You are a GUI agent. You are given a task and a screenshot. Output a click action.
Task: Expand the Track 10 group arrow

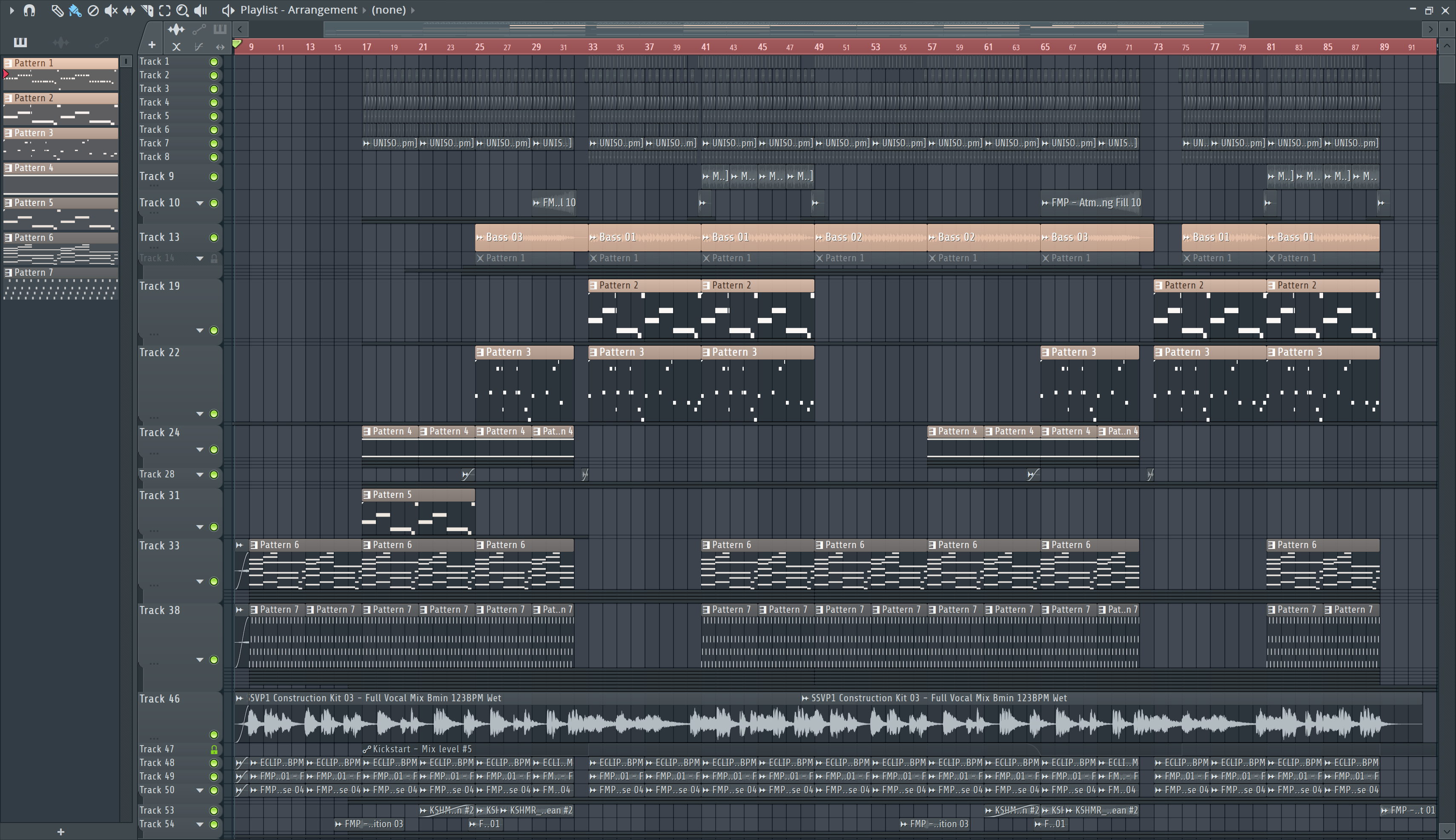point(200,203)
